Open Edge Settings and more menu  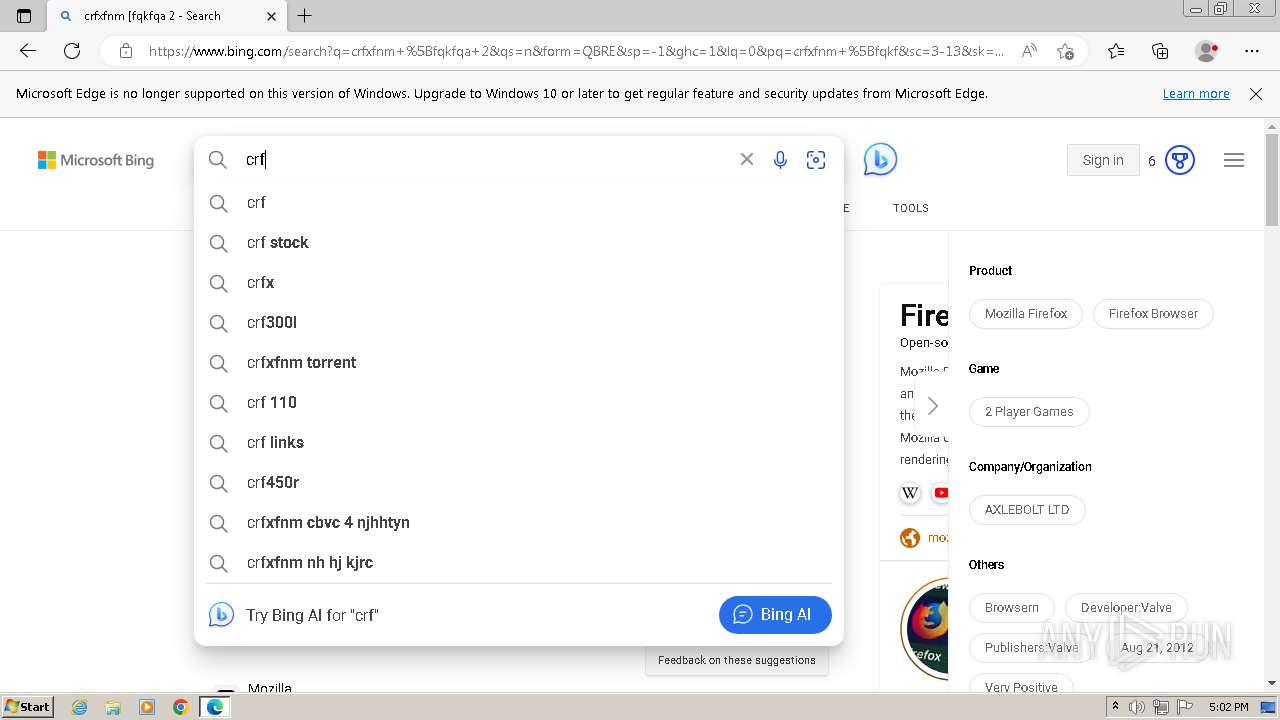coord(1252,51)
